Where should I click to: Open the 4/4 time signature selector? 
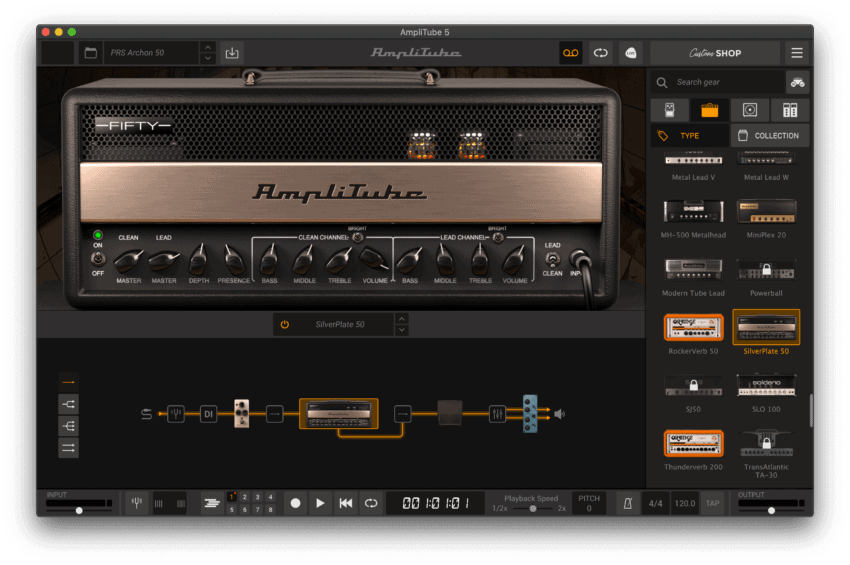coord(655,504)
